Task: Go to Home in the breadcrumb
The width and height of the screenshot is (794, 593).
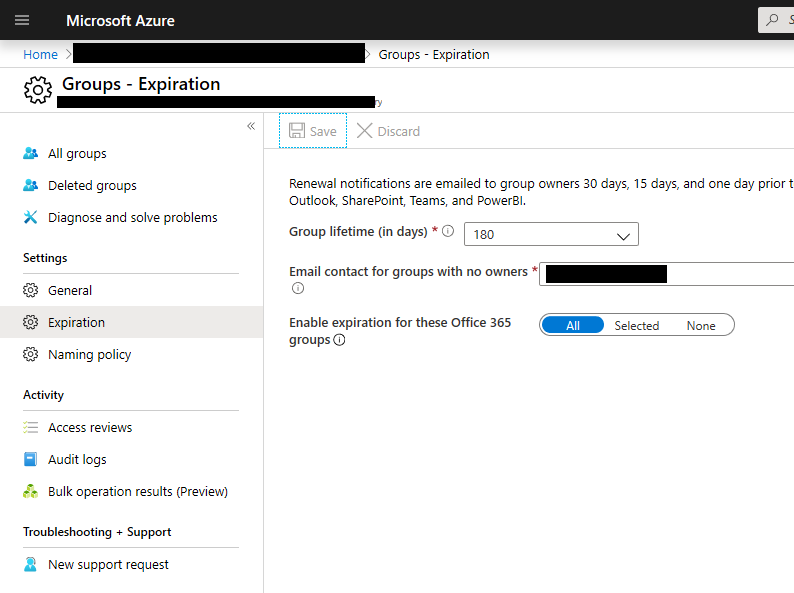Action: pyautogui.click(x=41, y=54)
